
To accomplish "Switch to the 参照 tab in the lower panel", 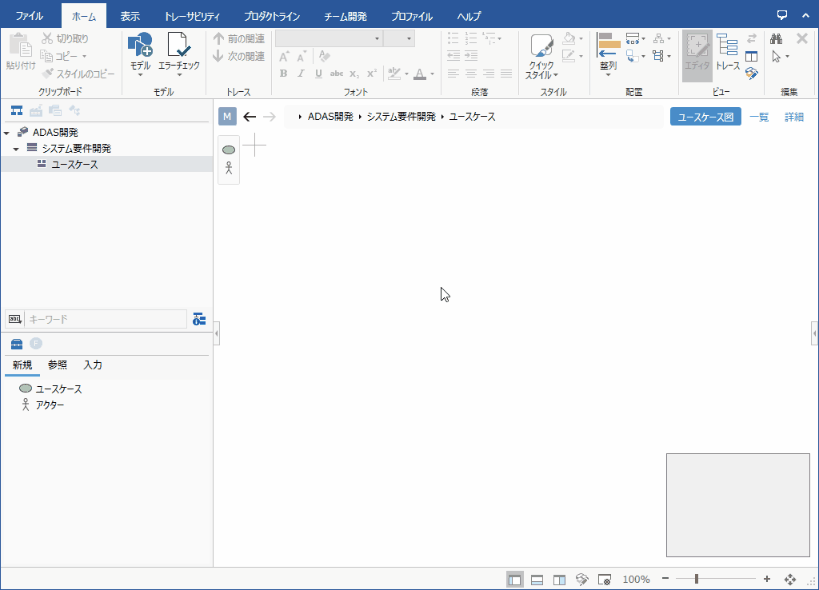I will tap(57, 365).
